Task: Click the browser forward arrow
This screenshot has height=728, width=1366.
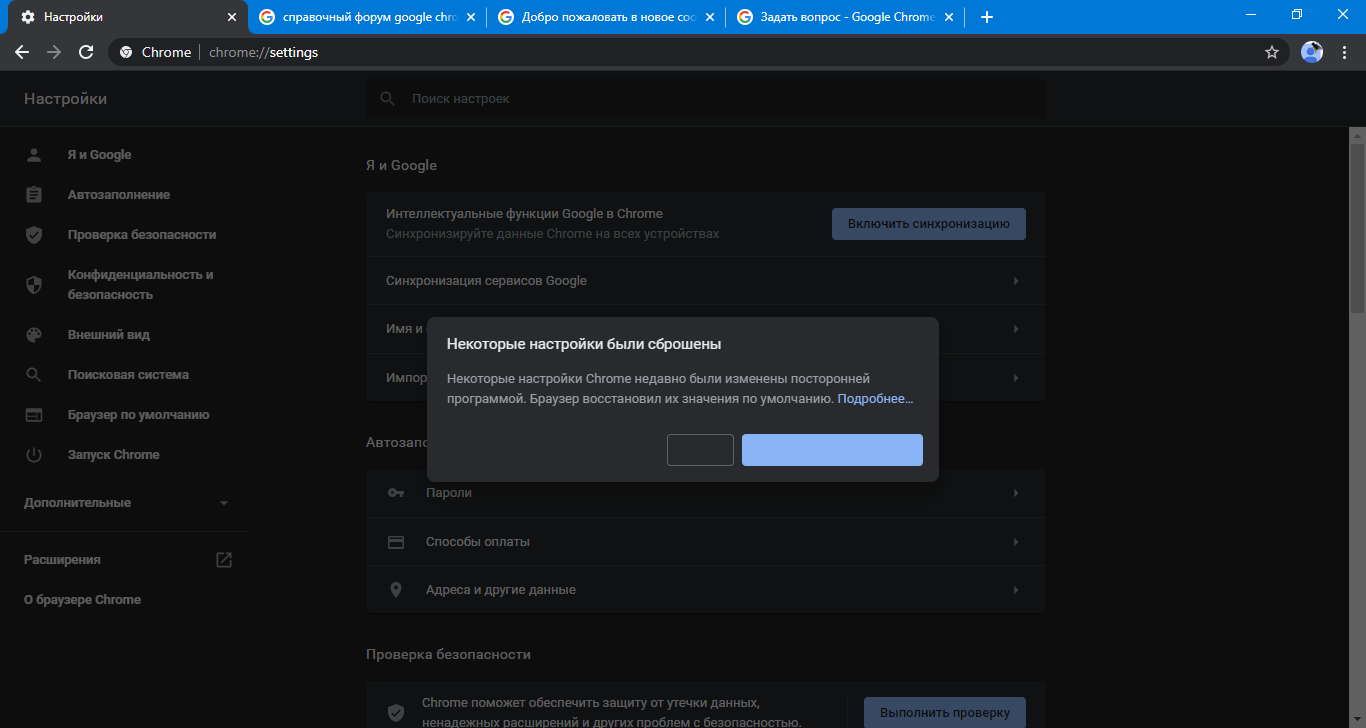Action: point(54,52)
